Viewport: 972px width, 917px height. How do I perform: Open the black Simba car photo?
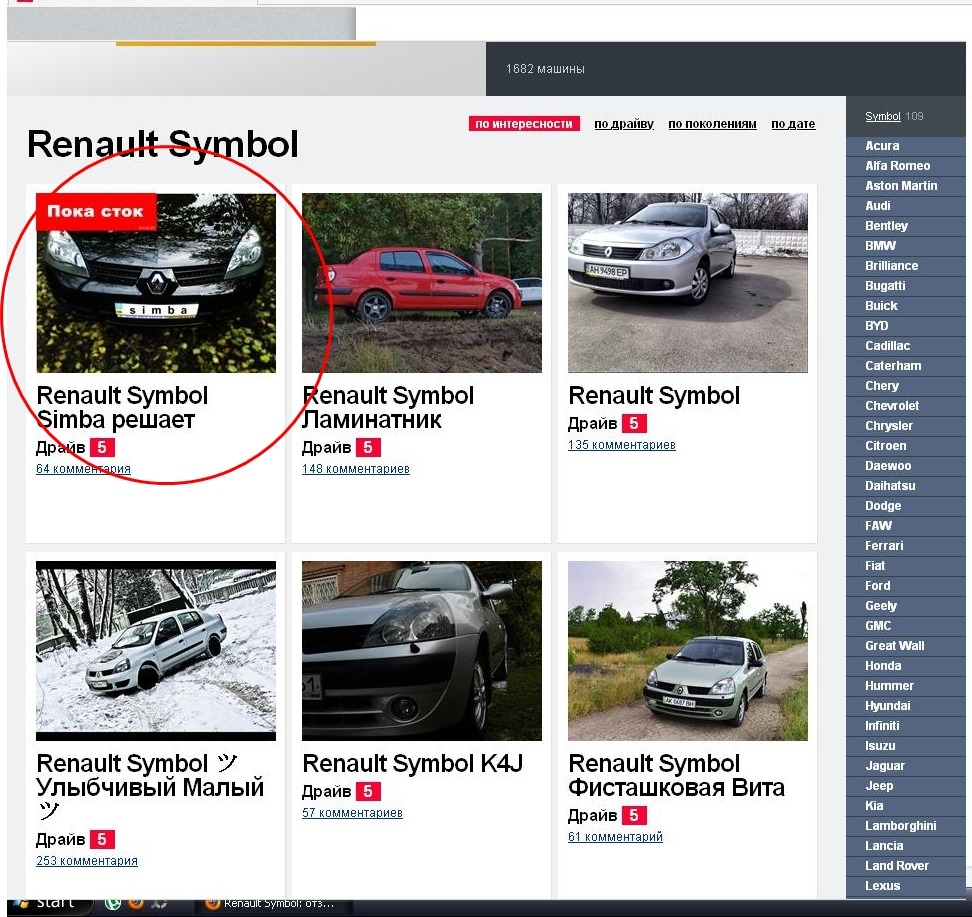pos(156,283)
